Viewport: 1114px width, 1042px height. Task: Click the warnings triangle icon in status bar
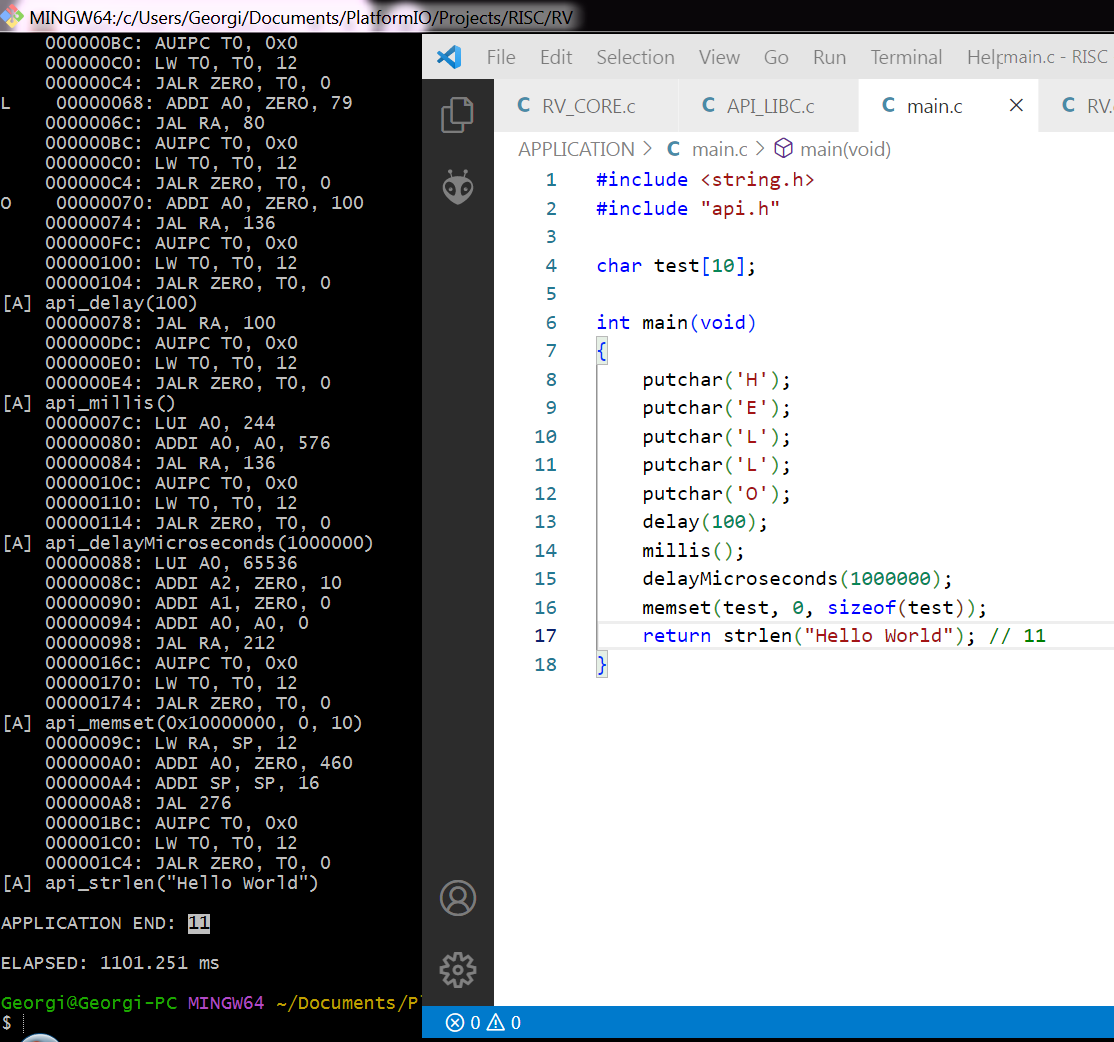click(496, 1023)
